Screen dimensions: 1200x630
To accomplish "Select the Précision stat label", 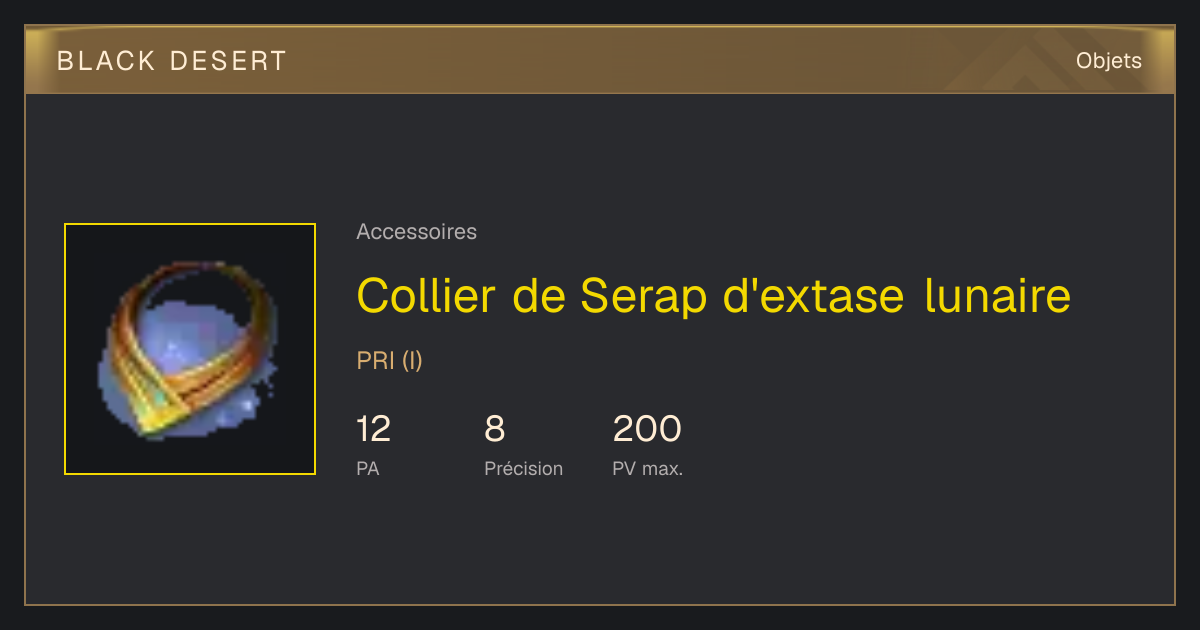I will click(523, 468).
